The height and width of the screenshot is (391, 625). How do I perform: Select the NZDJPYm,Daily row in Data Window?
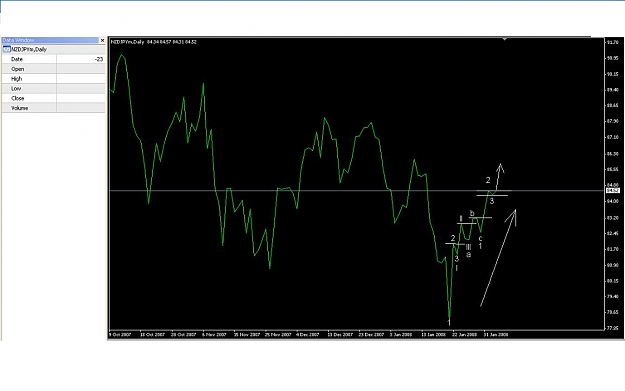(x=53, y=49)
